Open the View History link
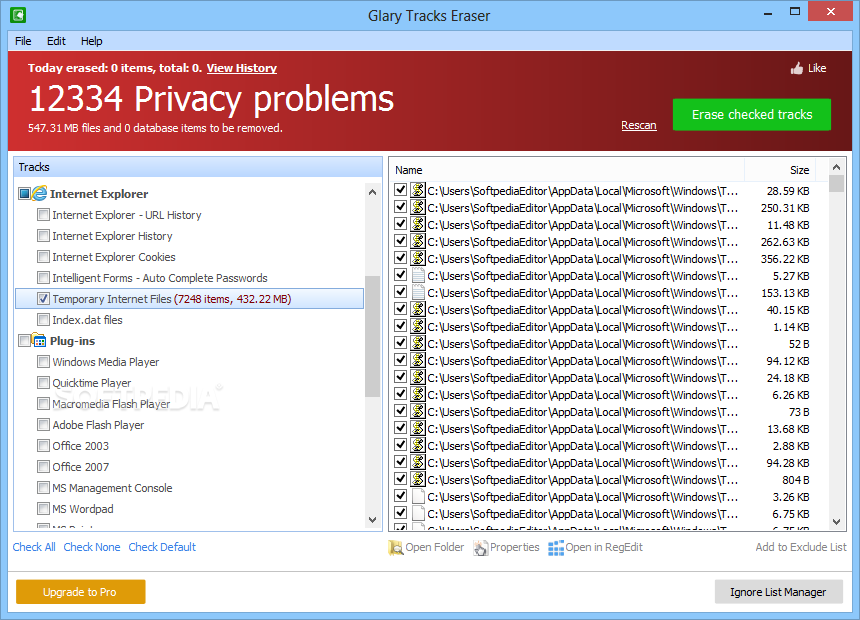Screen dimensions: 860x620 (x=241, y=68)
